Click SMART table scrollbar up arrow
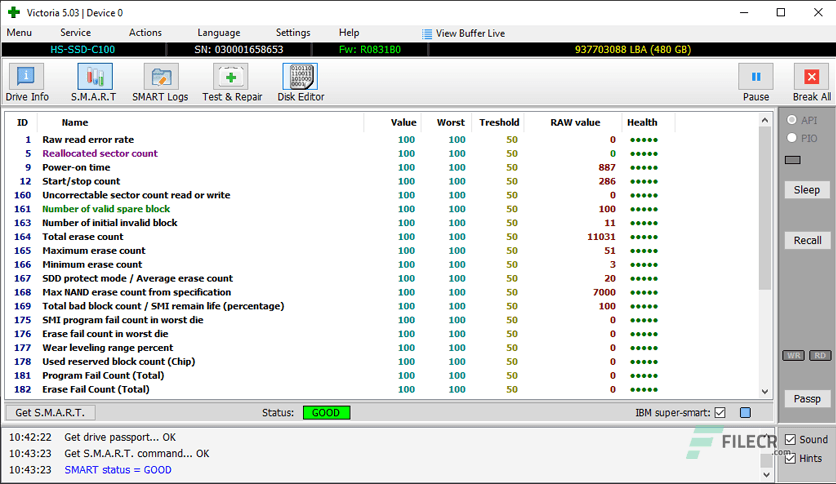The height and width of the screenshot is (484, 836). (x=765, y=120)
